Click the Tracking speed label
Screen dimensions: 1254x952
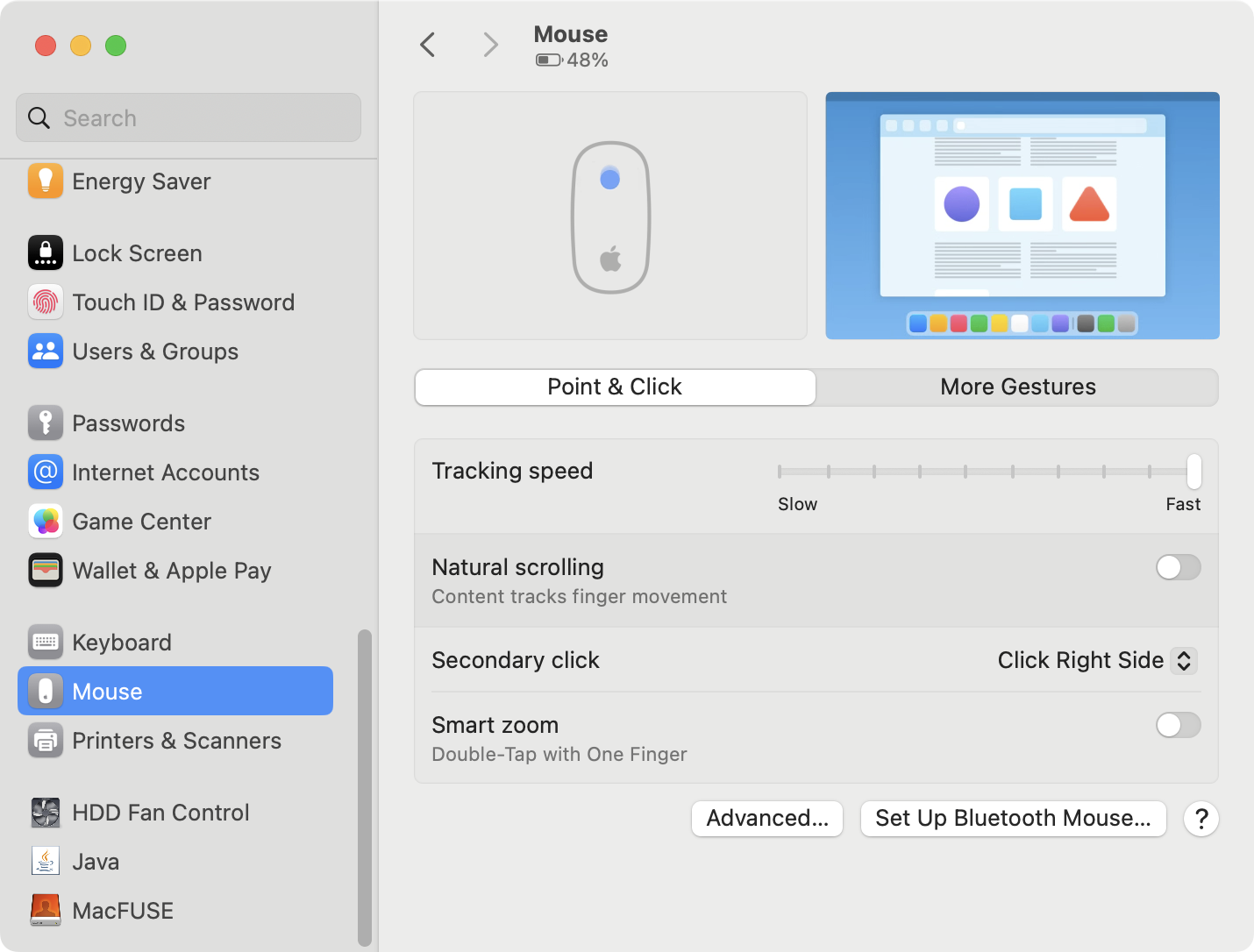pos(512,471)
